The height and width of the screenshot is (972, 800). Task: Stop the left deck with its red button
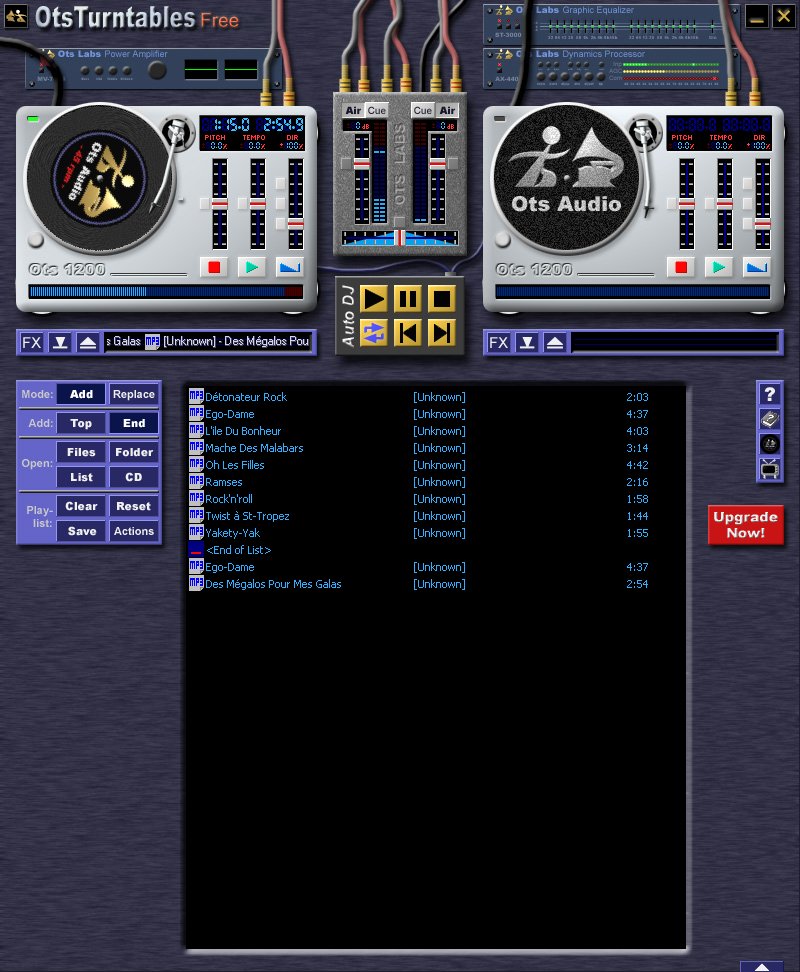click(x=214, y=267)
